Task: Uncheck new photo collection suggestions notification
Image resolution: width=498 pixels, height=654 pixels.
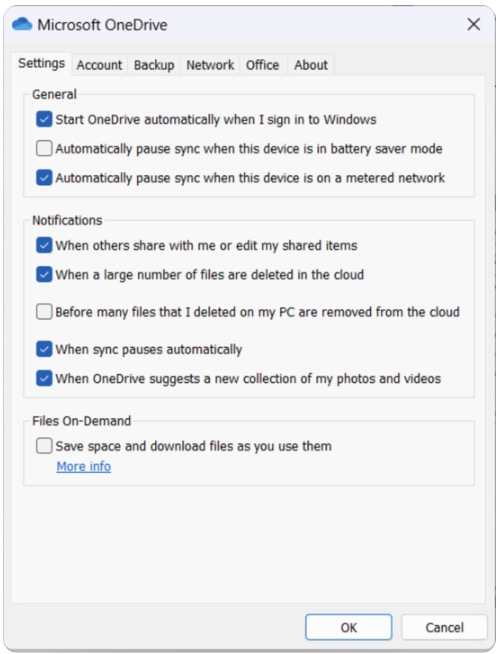Action: point(44,378)
